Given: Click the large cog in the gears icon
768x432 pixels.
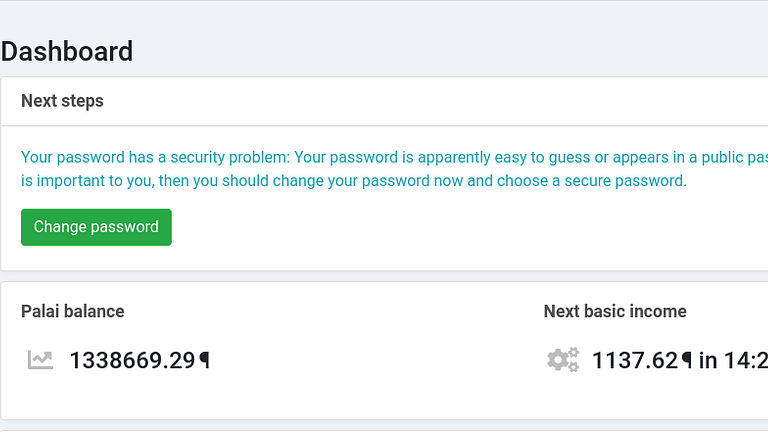Looking at the screenshot, I should (x=557, y=360).
